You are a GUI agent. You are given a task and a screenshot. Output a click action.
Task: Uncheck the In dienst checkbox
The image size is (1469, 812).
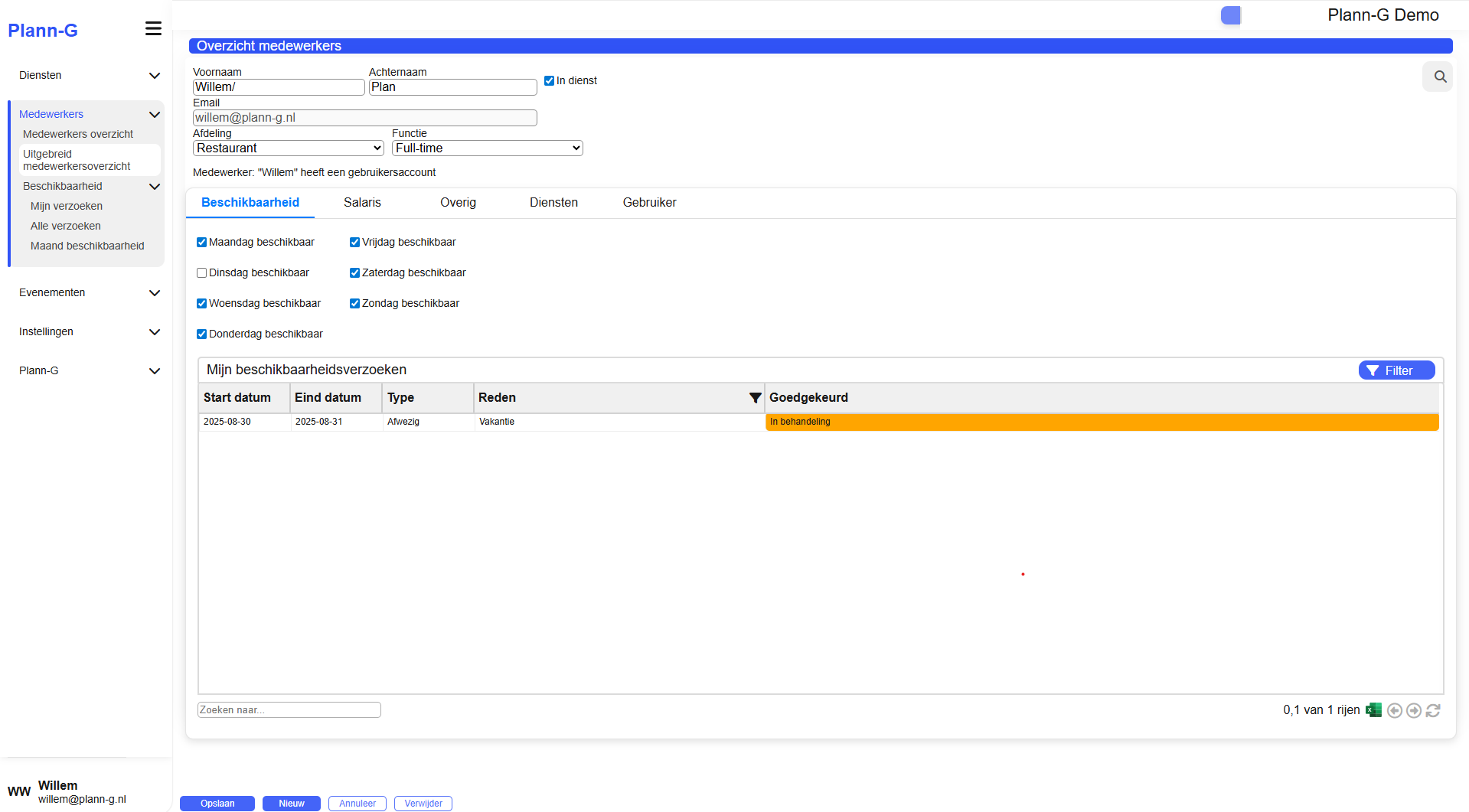549,80
